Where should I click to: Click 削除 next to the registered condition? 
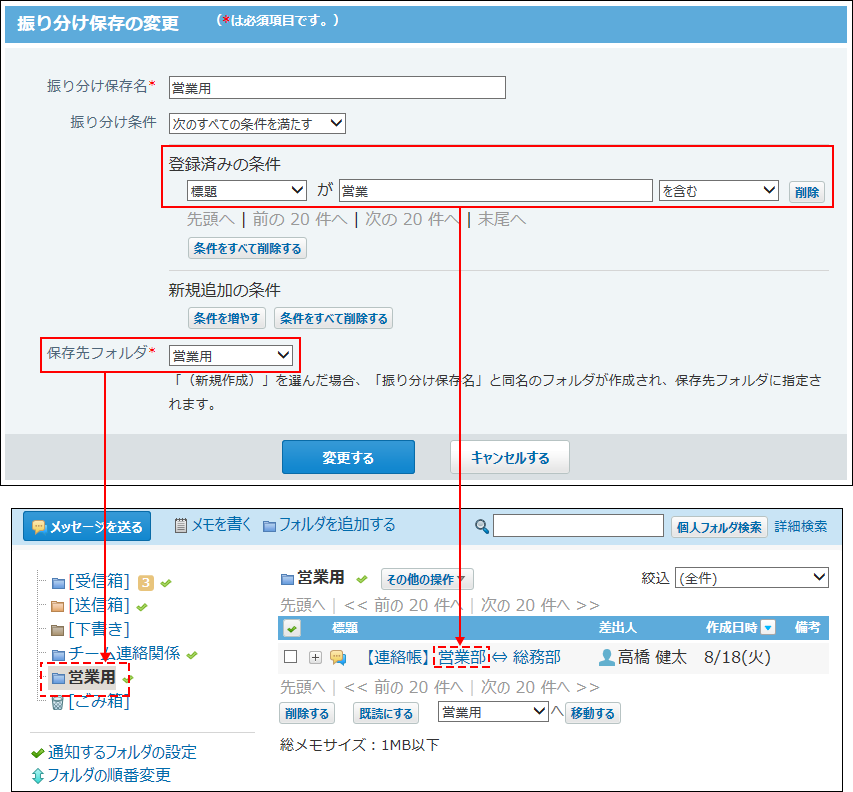[806, 192]
